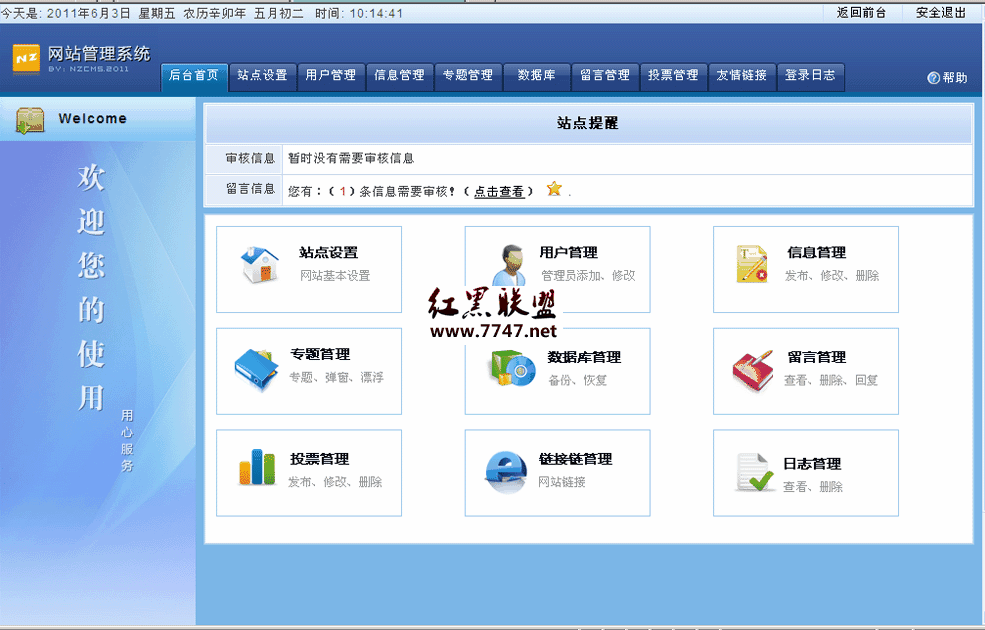
Task: Click the blue folder icon for 专题管理
Action: tap(256, 369)
